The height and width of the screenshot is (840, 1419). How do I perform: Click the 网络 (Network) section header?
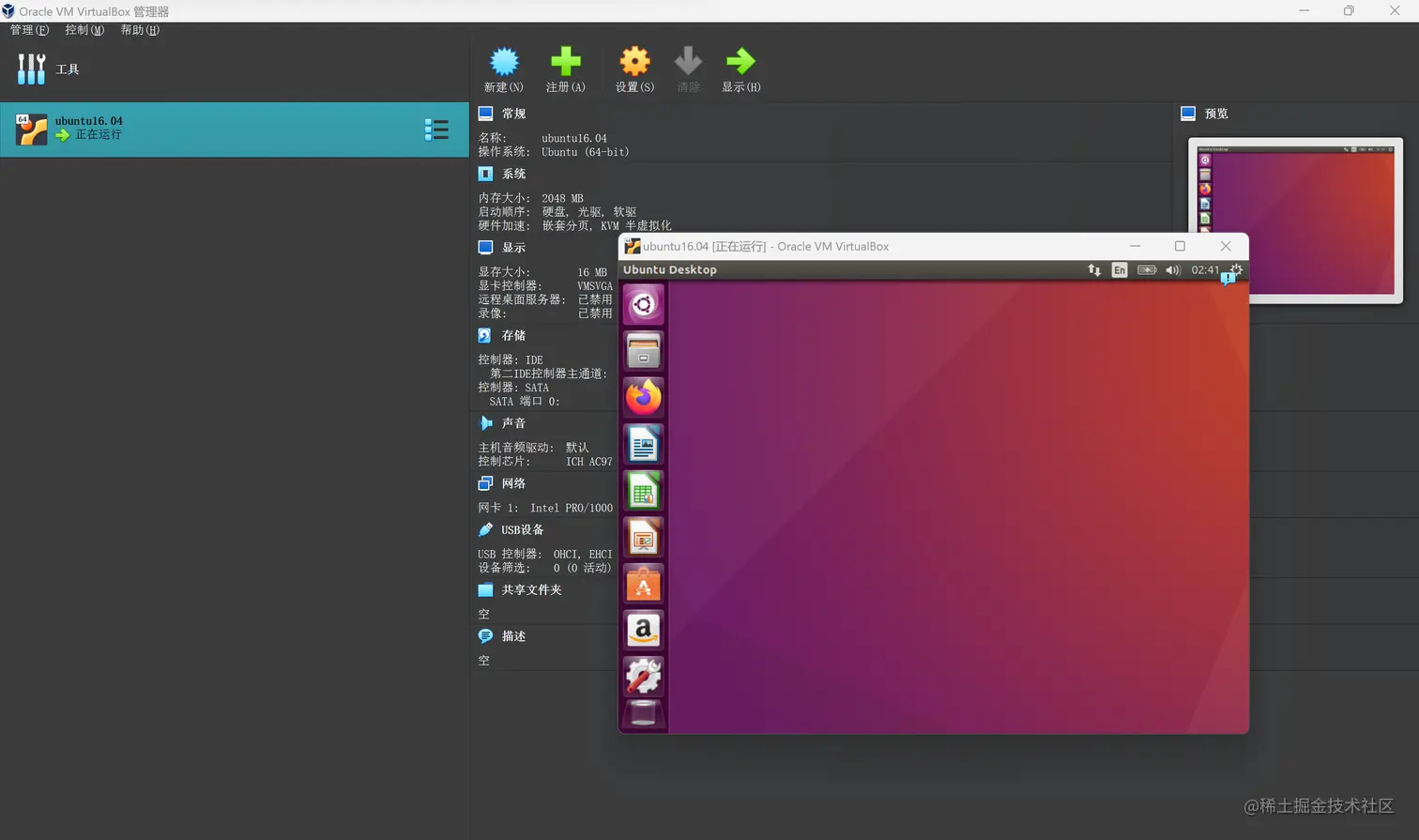pos(513,483)
